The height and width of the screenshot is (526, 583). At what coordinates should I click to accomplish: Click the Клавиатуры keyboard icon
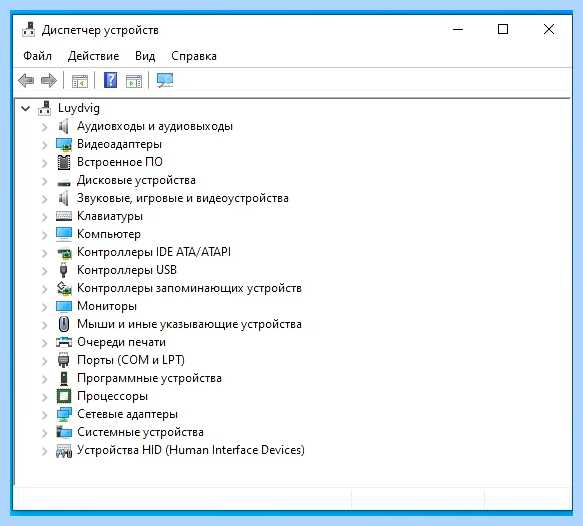coord(64,216)
